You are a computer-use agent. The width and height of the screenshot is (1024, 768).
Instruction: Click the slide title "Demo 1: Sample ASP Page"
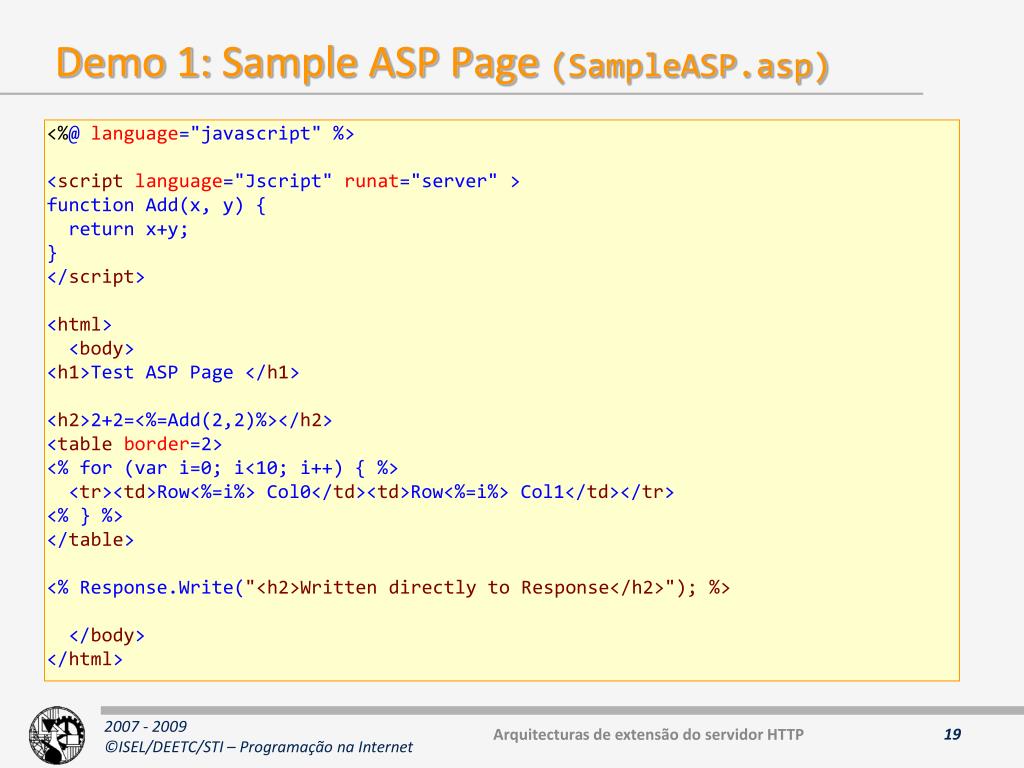coord(298,63)
